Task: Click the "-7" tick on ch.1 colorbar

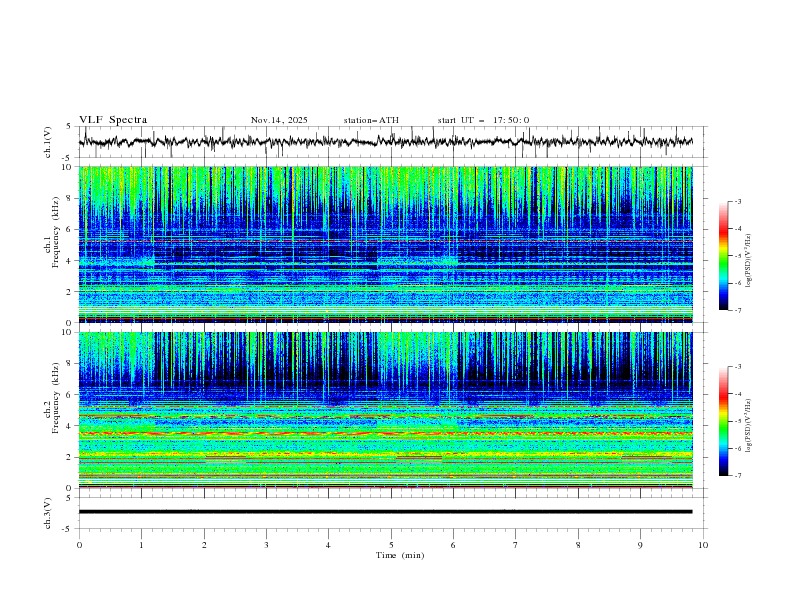Action: tap(737, 310)
